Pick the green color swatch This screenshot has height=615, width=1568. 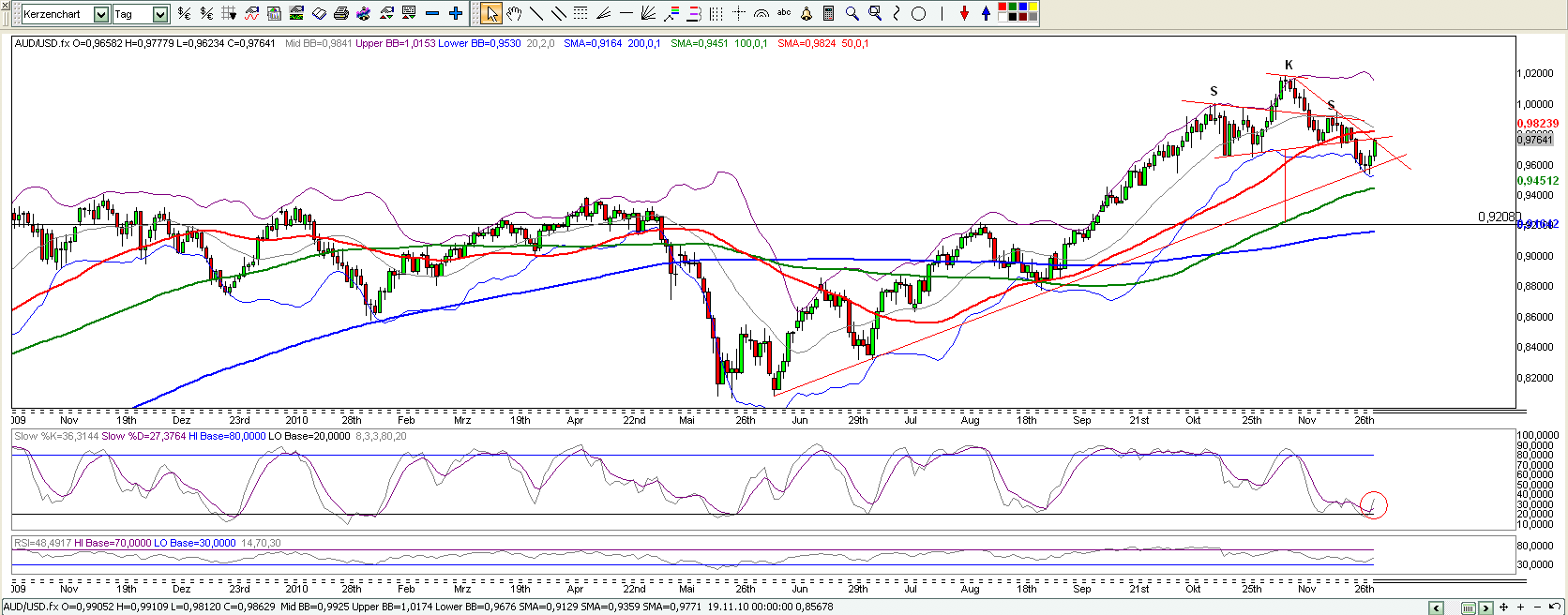[x=1013, y=7]
